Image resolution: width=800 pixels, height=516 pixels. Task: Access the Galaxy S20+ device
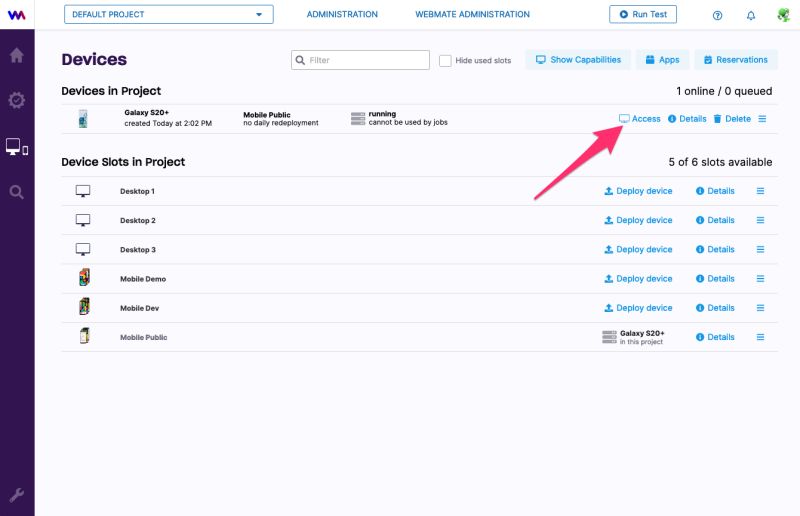pyautogui.click(x=640, y=119)
